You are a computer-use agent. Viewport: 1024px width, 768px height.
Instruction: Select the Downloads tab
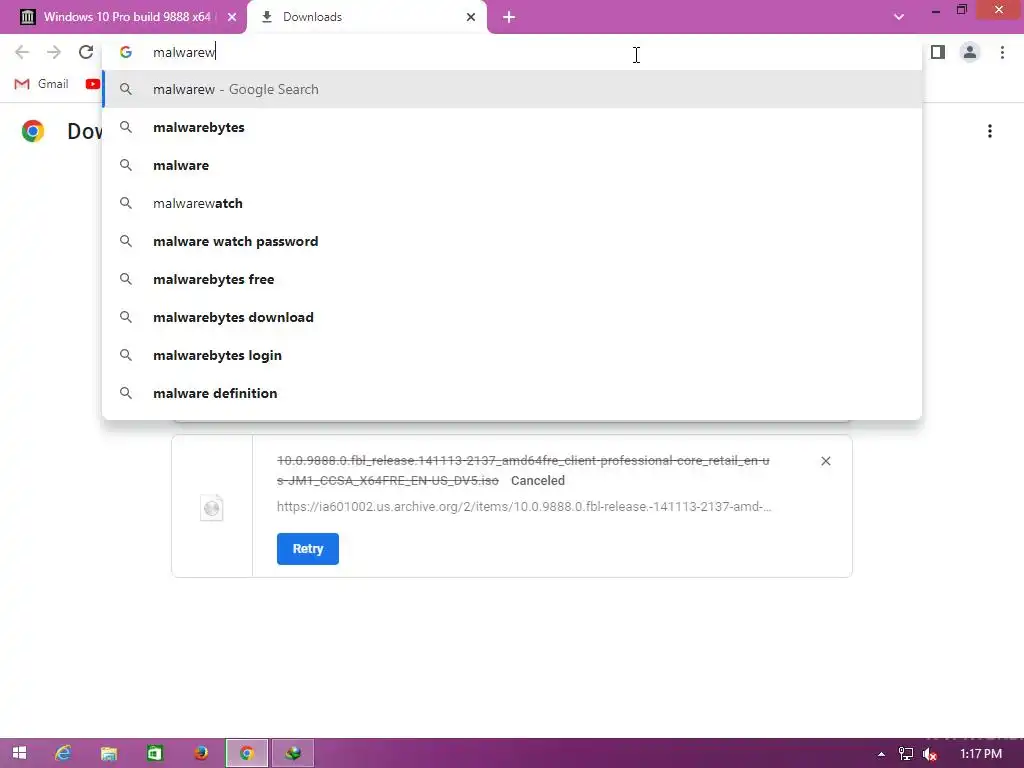pyautogui.click(x=366, y=17)
